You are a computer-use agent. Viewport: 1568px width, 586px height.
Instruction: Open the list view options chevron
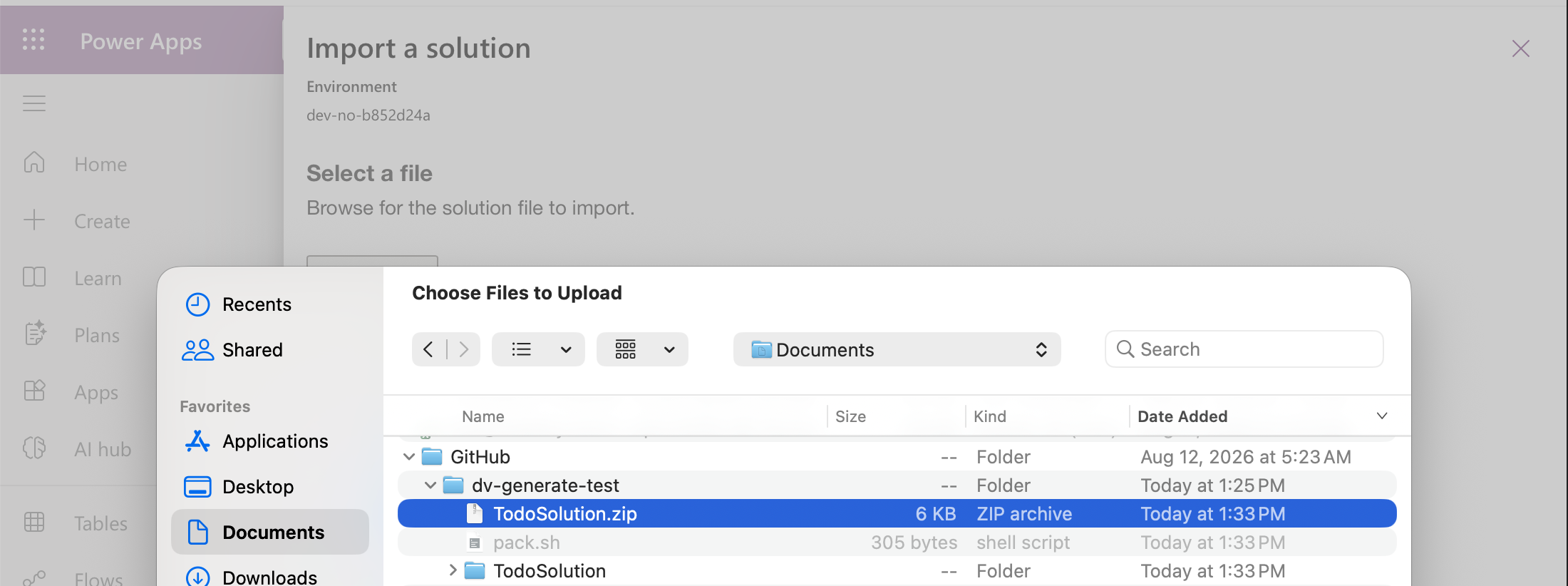(566, 350)
